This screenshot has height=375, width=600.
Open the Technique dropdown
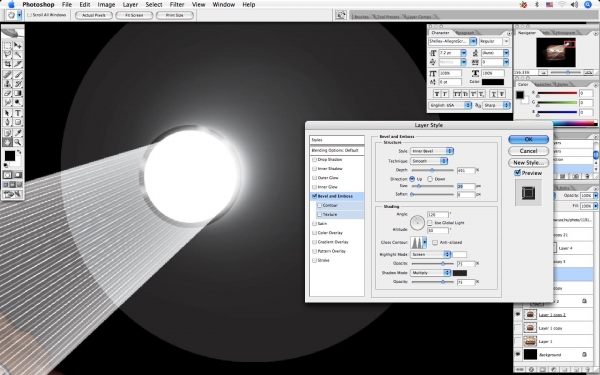coord(429,161)
